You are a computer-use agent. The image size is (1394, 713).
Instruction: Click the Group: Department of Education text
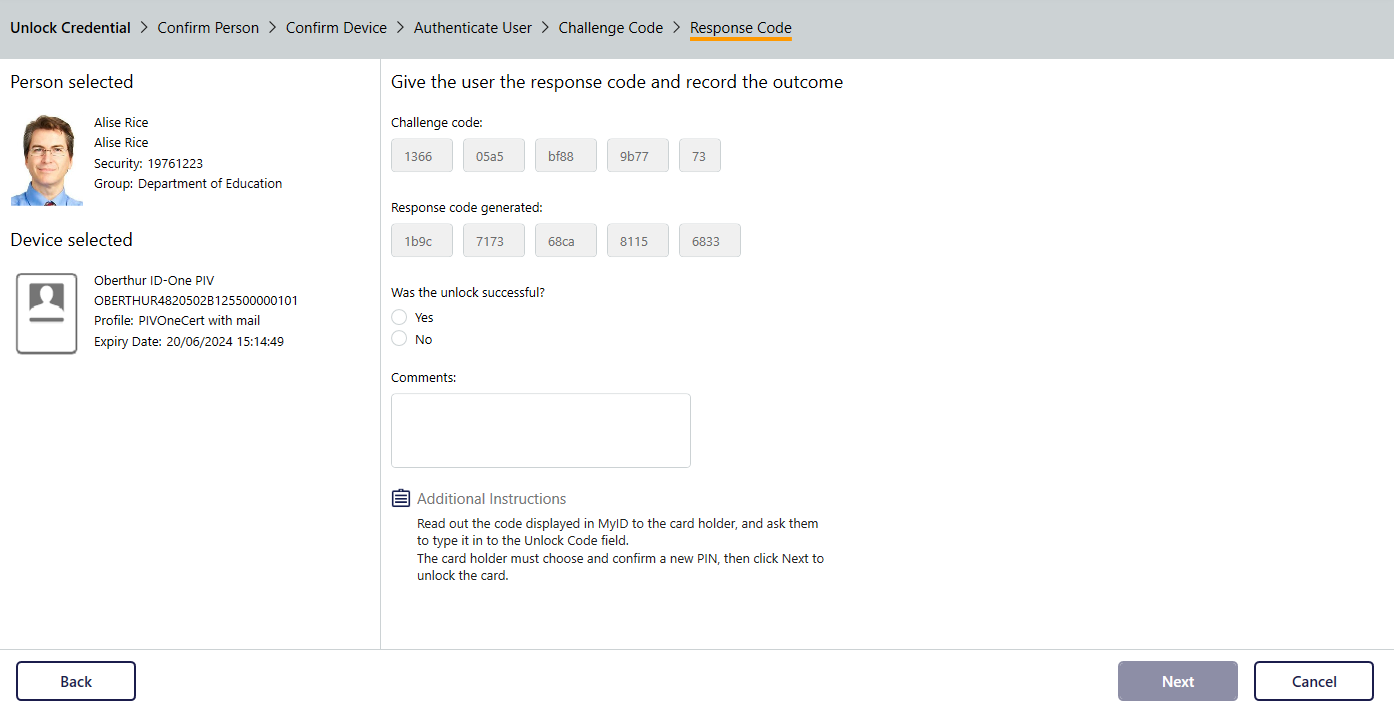(188, 184)
